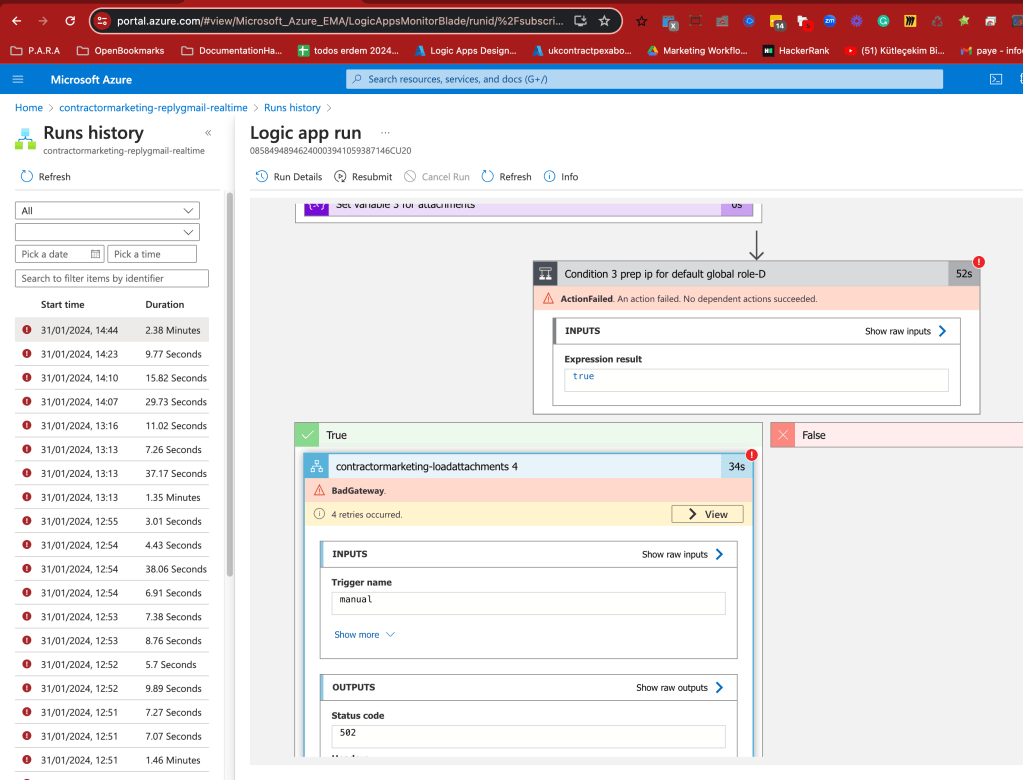Collapse Runs history panel with double chevron
The height and width of the screenshot is (780, 1023).
208,133
